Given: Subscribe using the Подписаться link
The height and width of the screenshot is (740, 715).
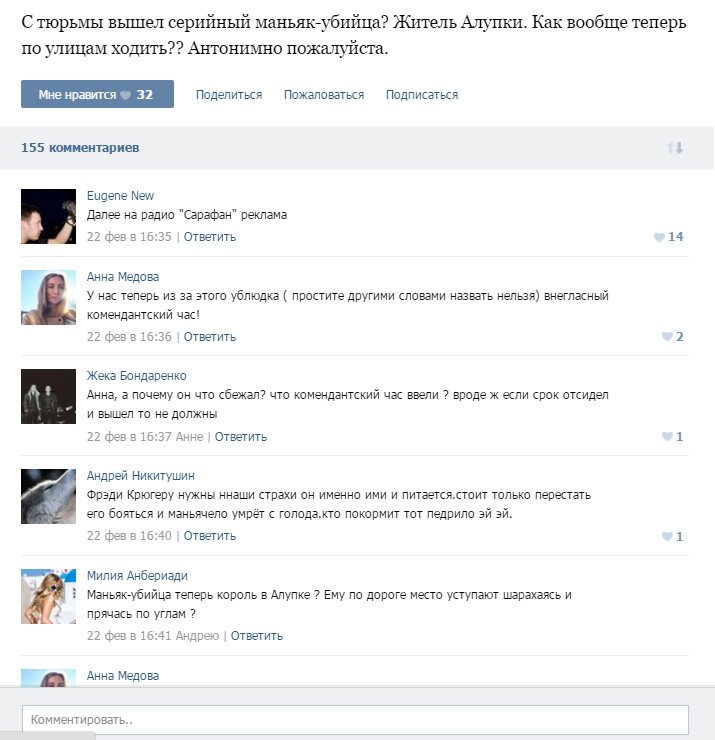Looking at the screenshot, I should (x=422, y=95).
